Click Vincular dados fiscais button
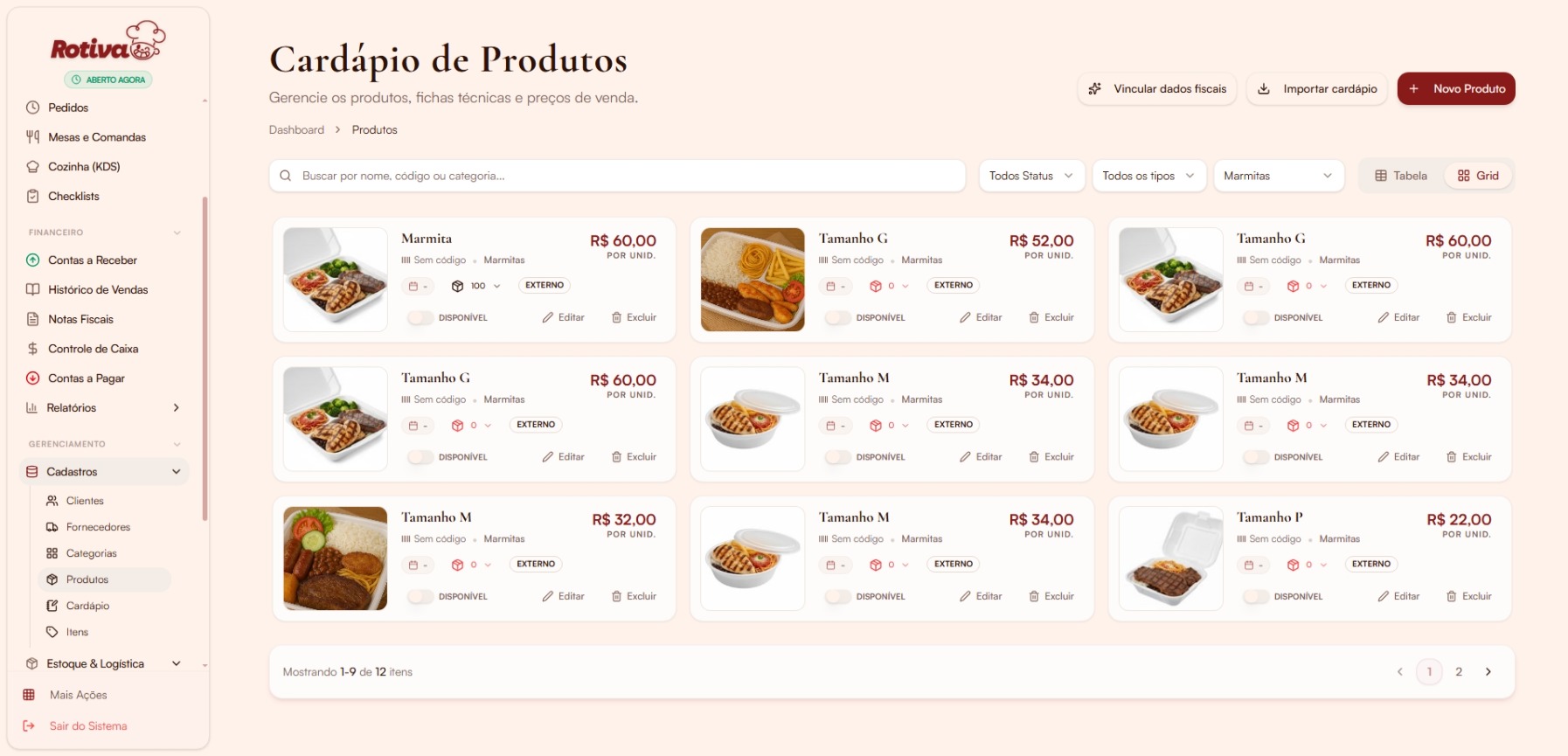 1157,89
